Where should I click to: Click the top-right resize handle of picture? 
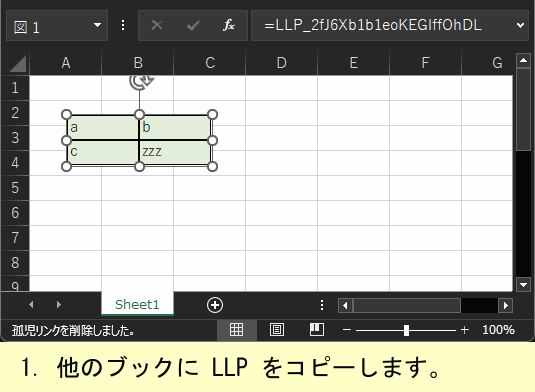tap(212, 114)
